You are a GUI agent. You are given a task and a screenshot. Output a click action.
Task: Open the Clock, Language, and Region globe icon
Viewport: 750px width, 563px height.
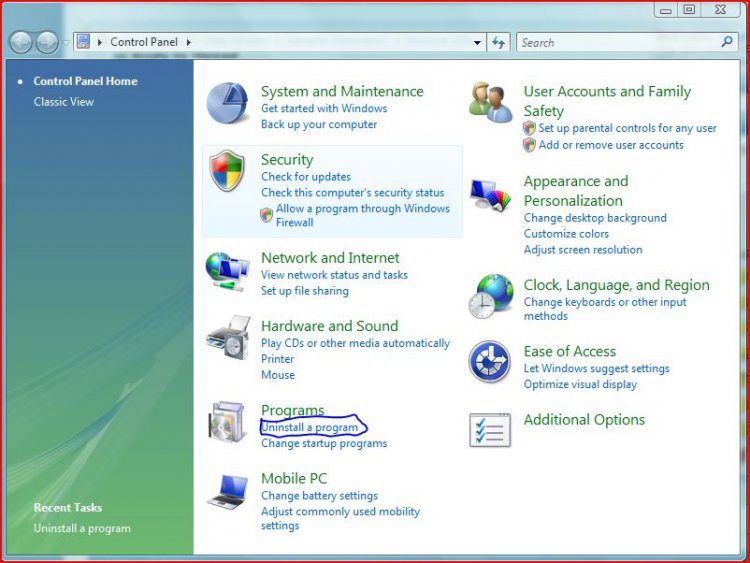pyautogui.click(x=490, y=297)
